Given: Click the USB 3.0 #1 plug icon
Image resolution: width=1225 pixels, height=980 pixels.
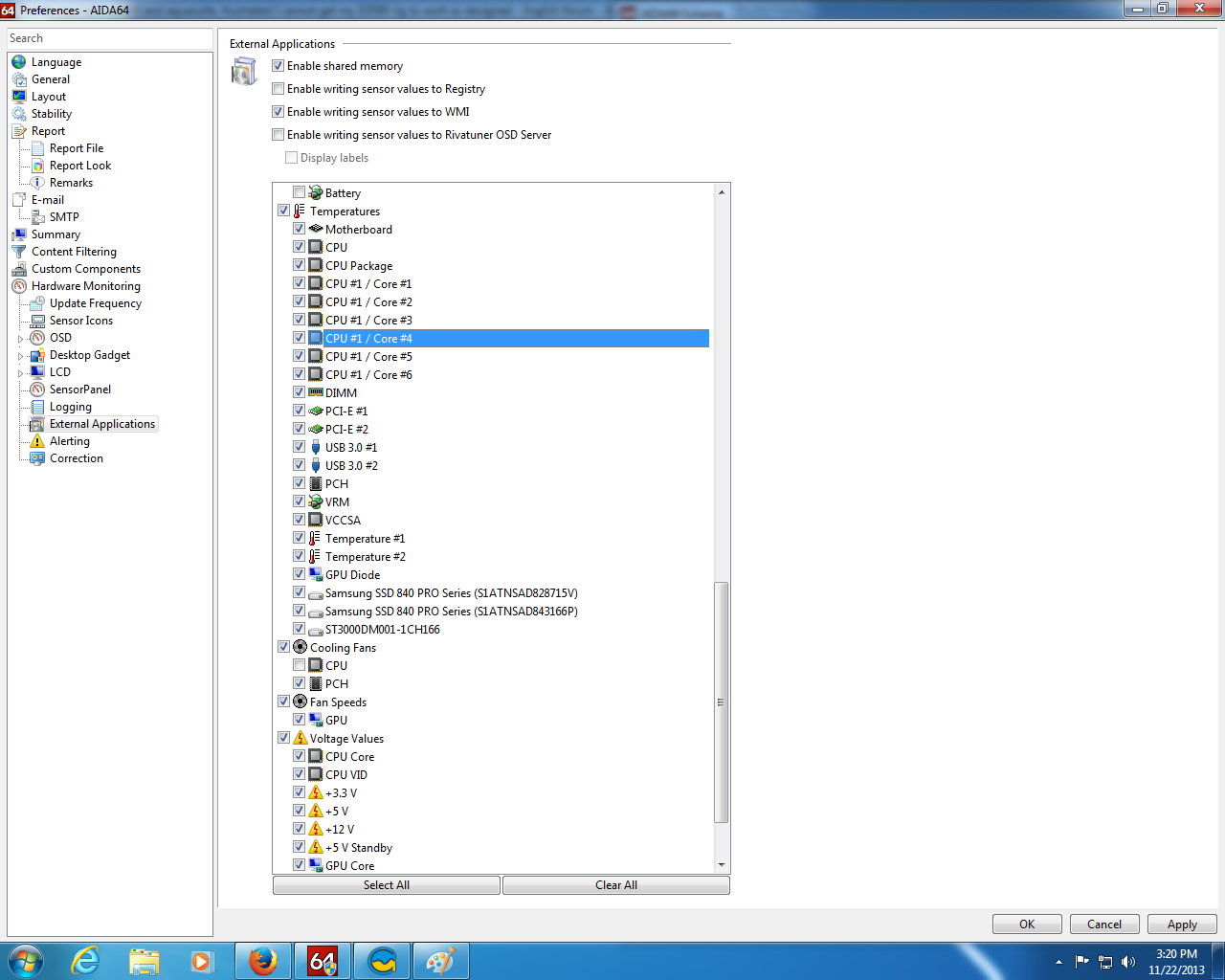Looking at the screenshot, I should point(316,447).
